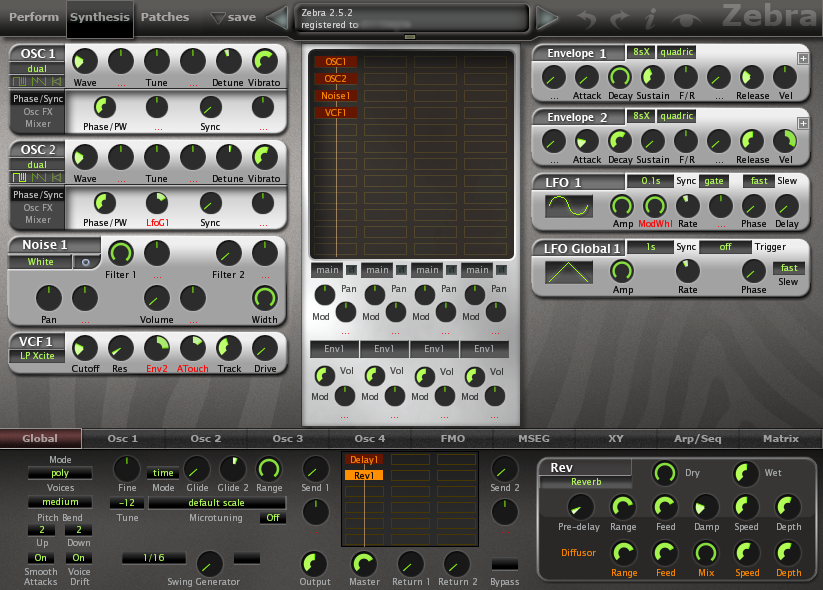Open the save dropdown menu
823x590 pixels.
pyautogui.click(x=233, y=17)
